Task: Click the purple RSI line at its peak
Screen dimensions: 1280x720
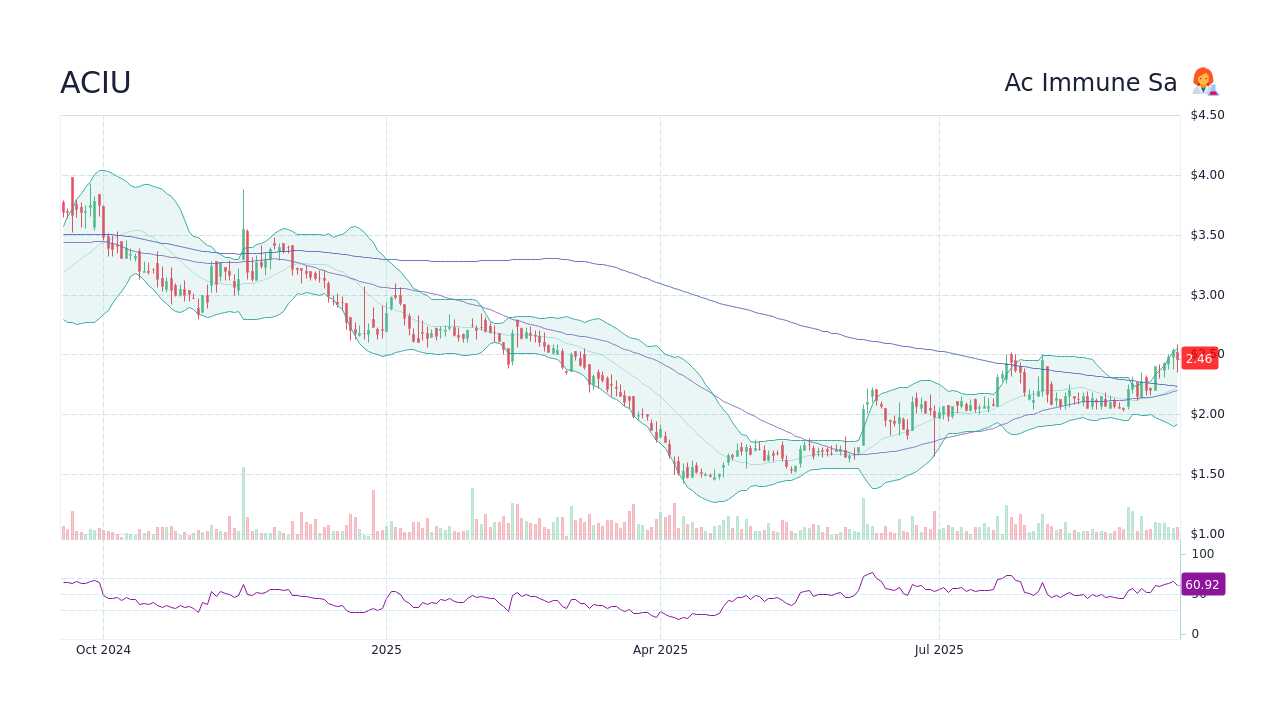Action: coord(871,572)
